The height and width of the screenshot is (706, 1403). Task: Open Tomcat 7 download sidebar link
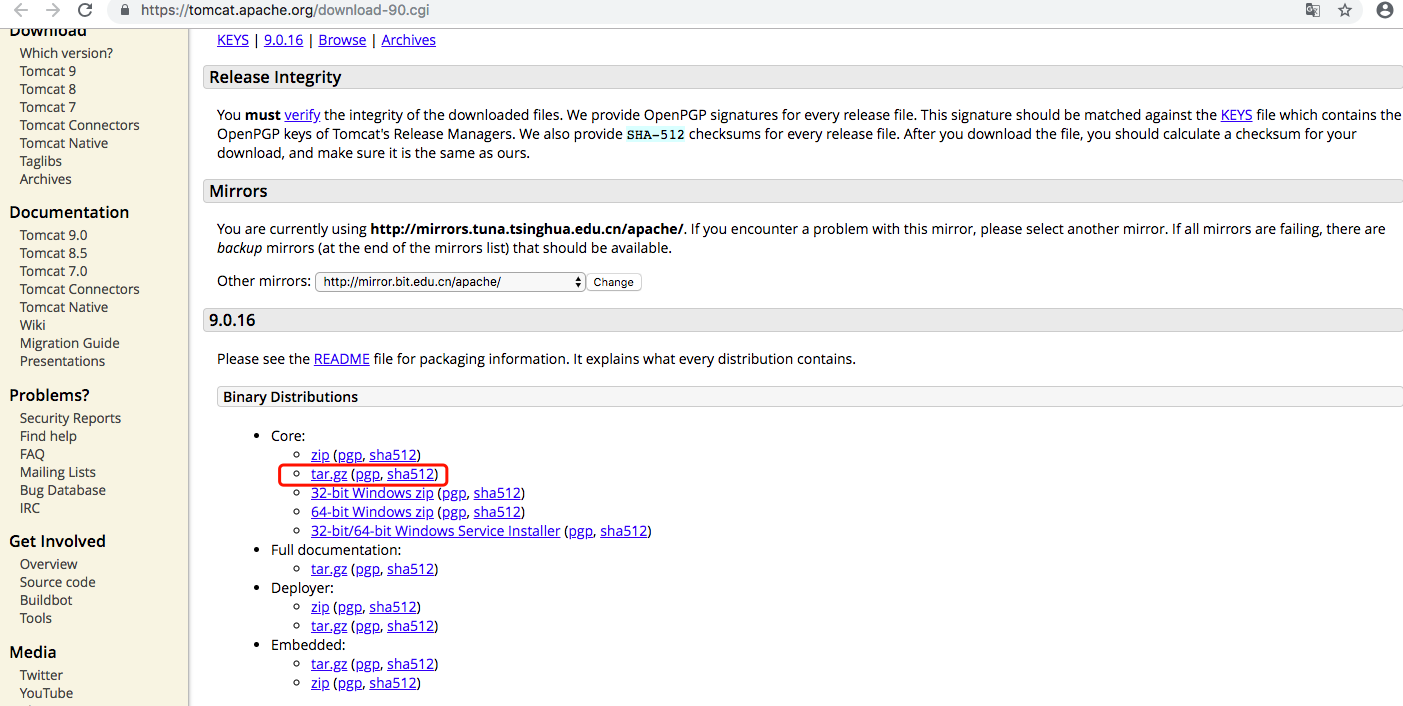coord(48,107)
